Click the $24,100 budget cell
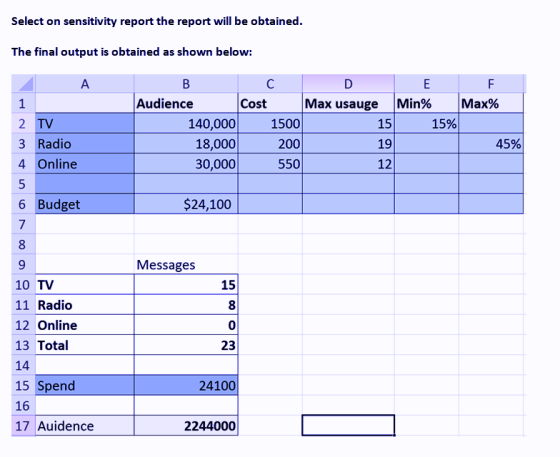 click(x=186, y=204)
